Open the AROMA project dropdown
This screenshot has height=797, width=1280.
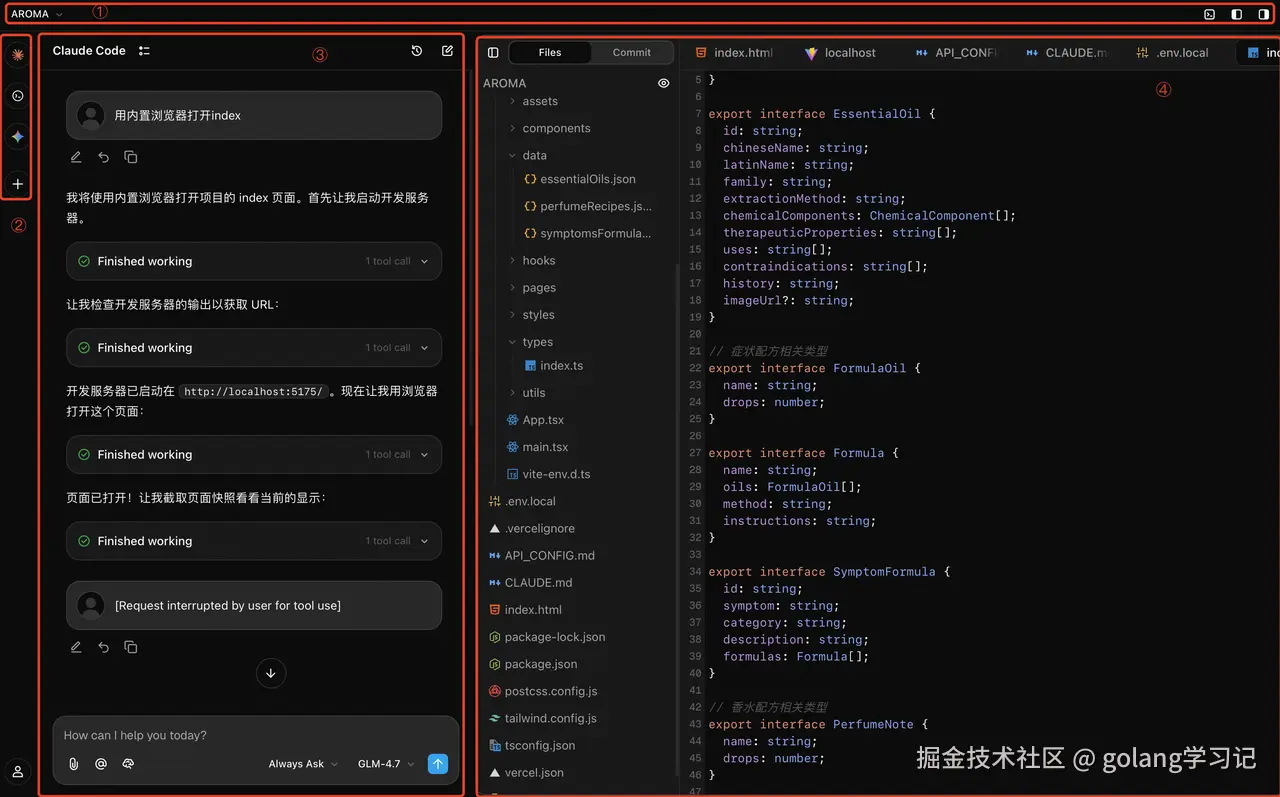(x=37, y=14)
